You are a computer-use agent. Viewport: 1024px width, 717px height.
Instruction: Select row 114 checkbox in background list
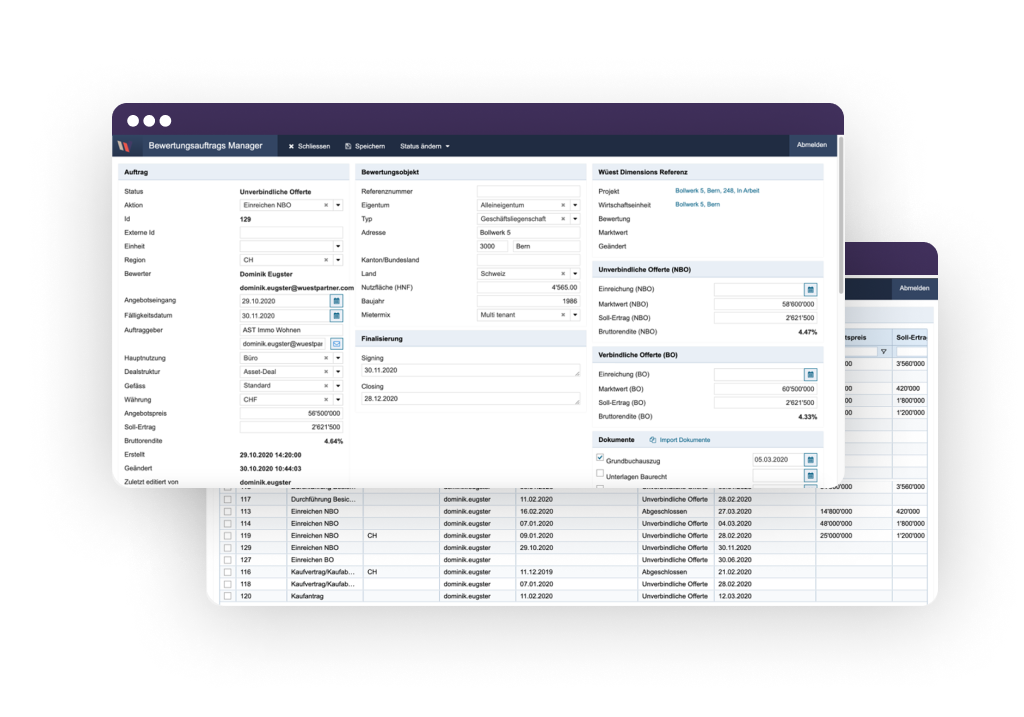pyautogui.click(x=227, y=524)
